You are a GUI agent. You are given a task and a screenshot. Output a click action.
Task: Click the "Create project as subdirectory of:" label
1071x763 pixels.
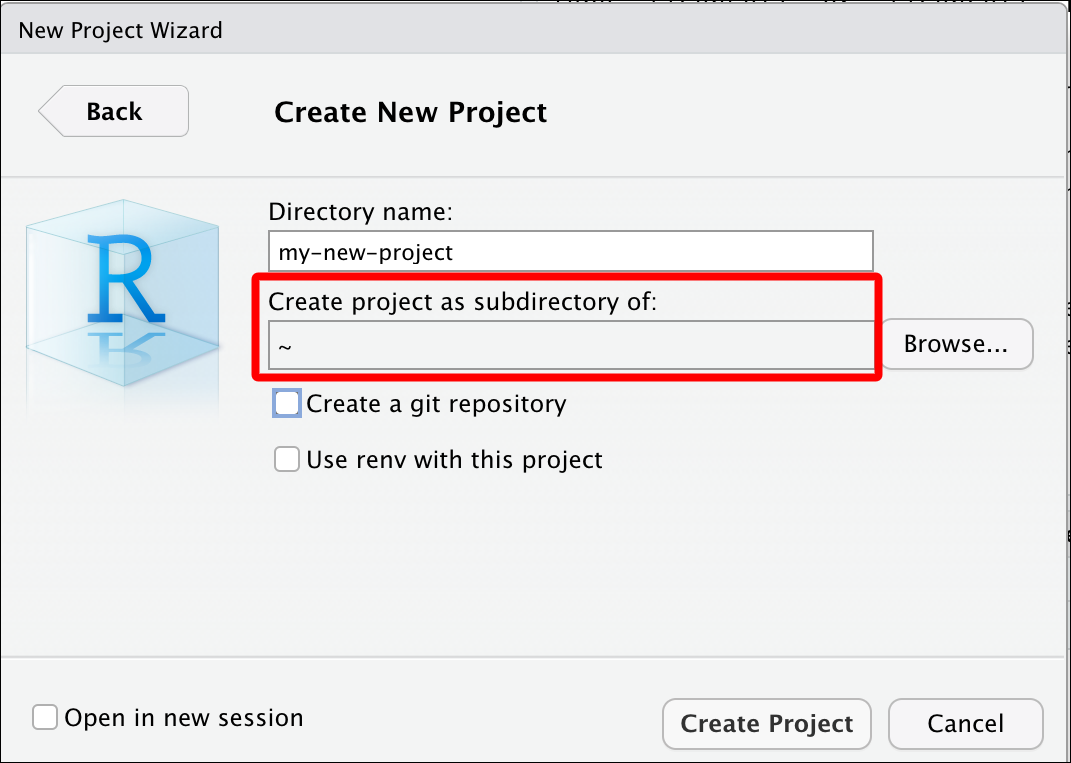point(462,301)
